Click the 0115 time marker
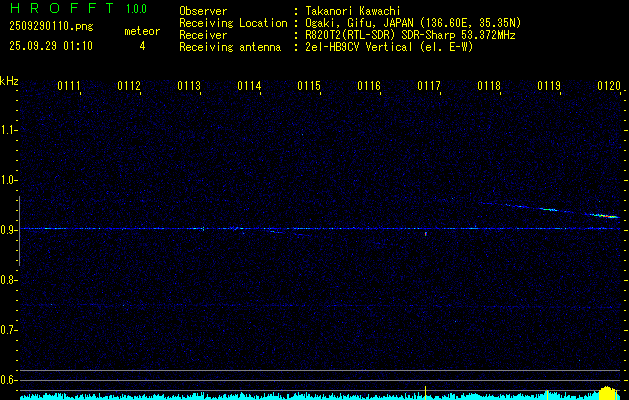Viewport: 629px width, 400px height. pyautogui.click(x=309, y=86)
